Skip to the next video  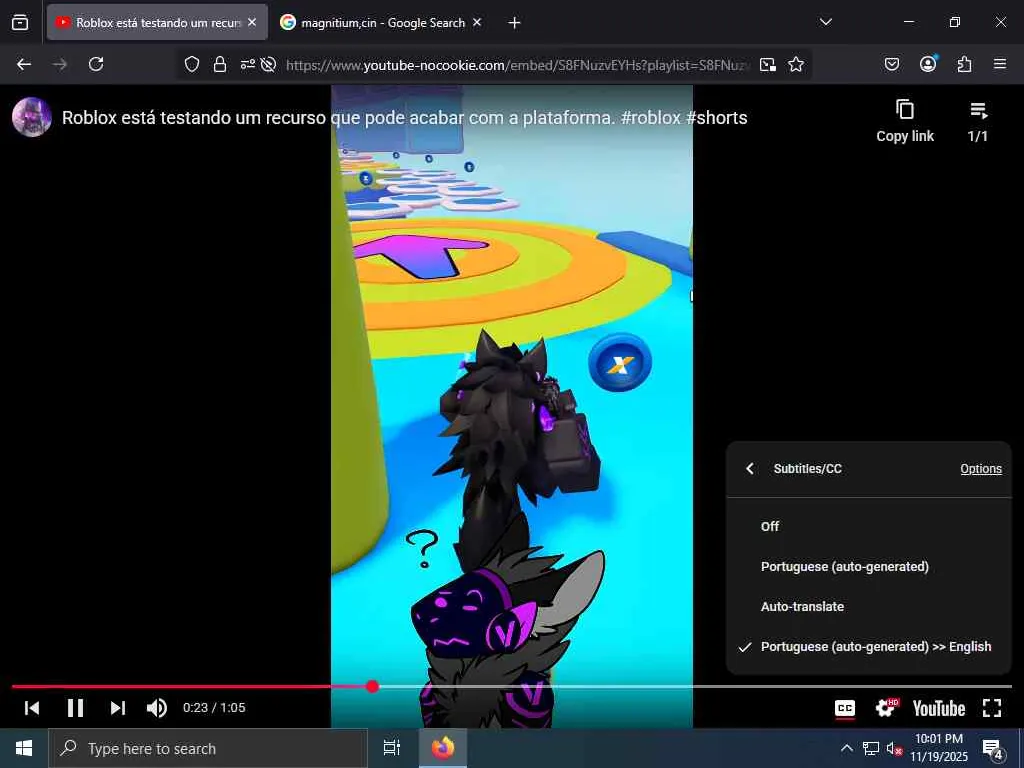[x=118, y=708]
